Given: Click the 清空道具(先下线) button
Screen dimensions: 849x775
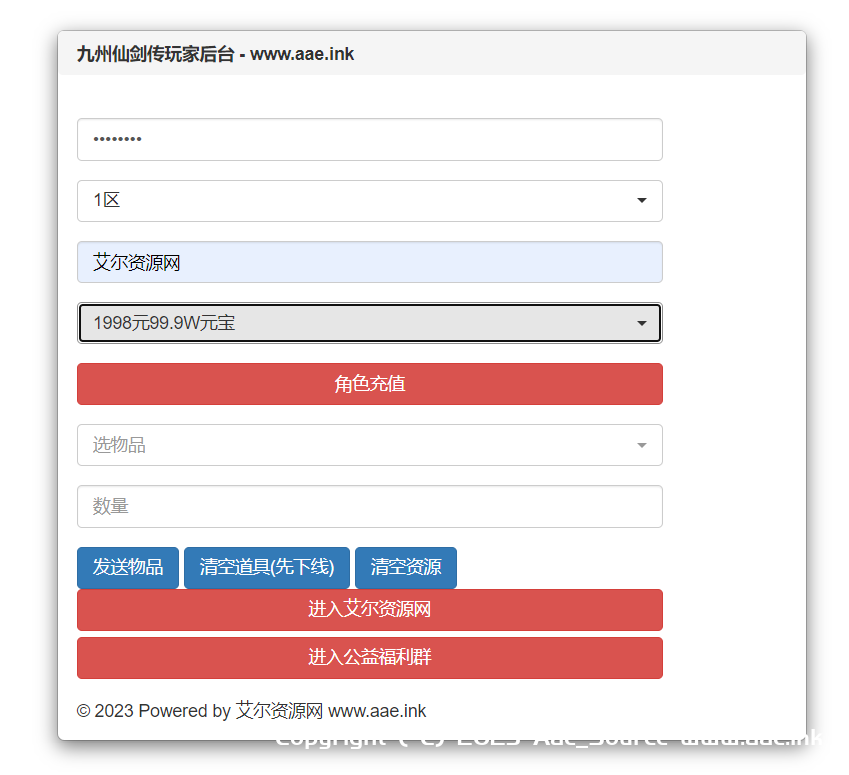Looking at the screenshot, I should click(266, 568).
